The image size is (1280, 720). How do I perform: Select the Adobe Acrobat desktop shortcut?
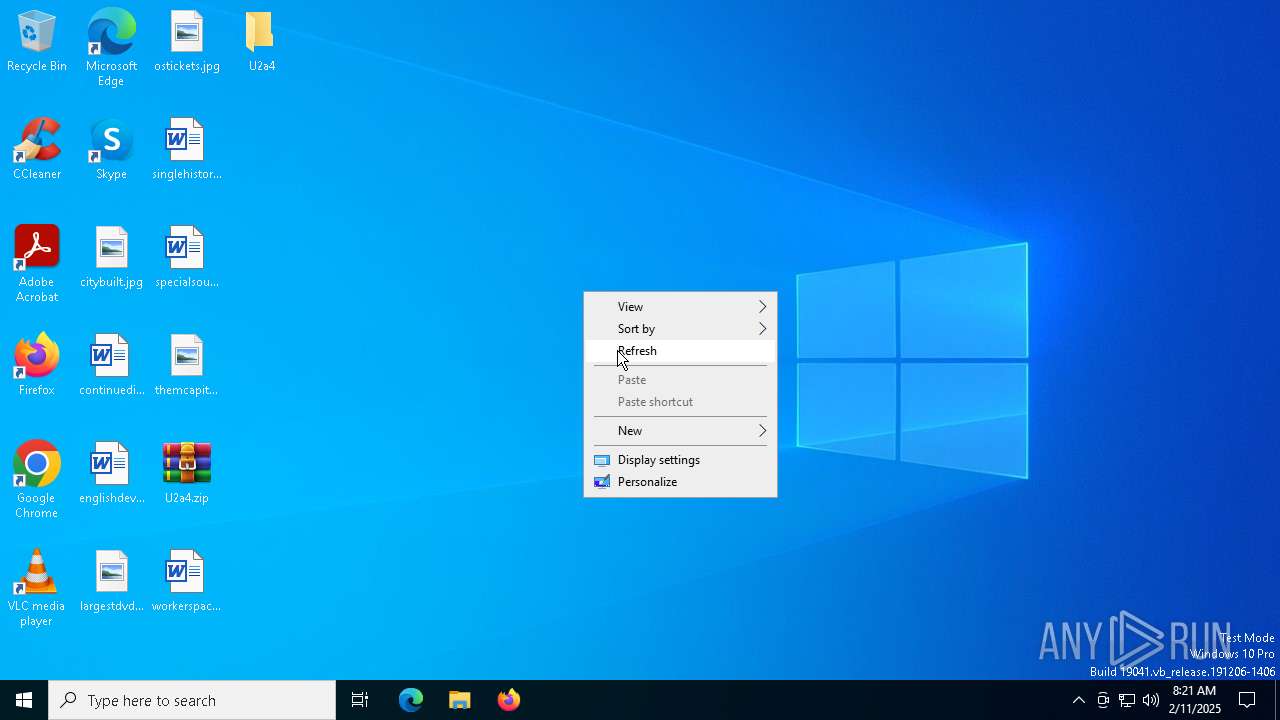pos(37,264)
